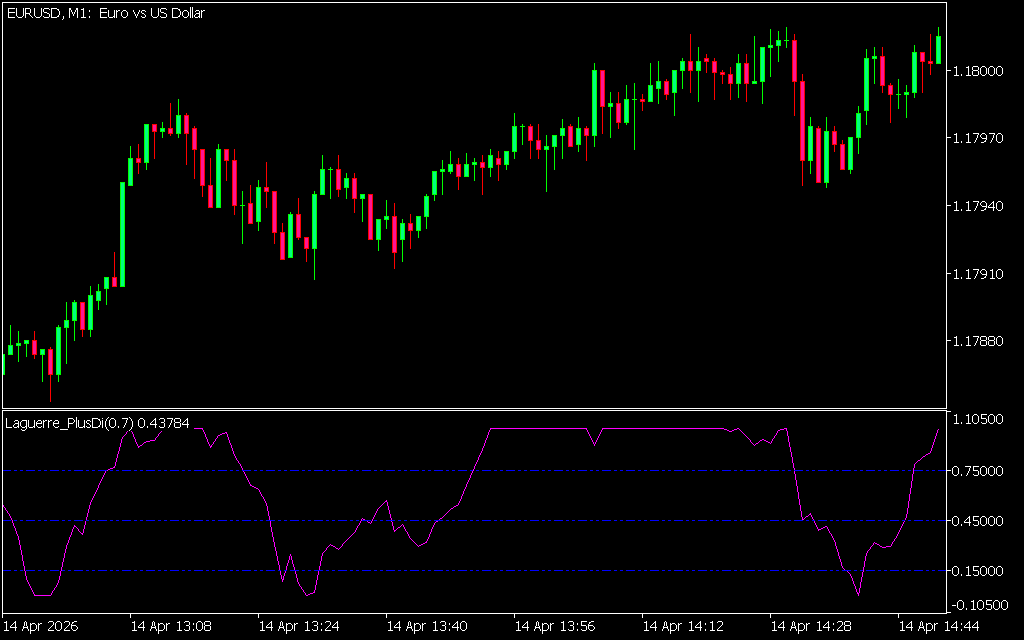Click the 14 Apr 14:28 time label
The height and width of the screenshot is (640, 1024).
click(811, 627)
